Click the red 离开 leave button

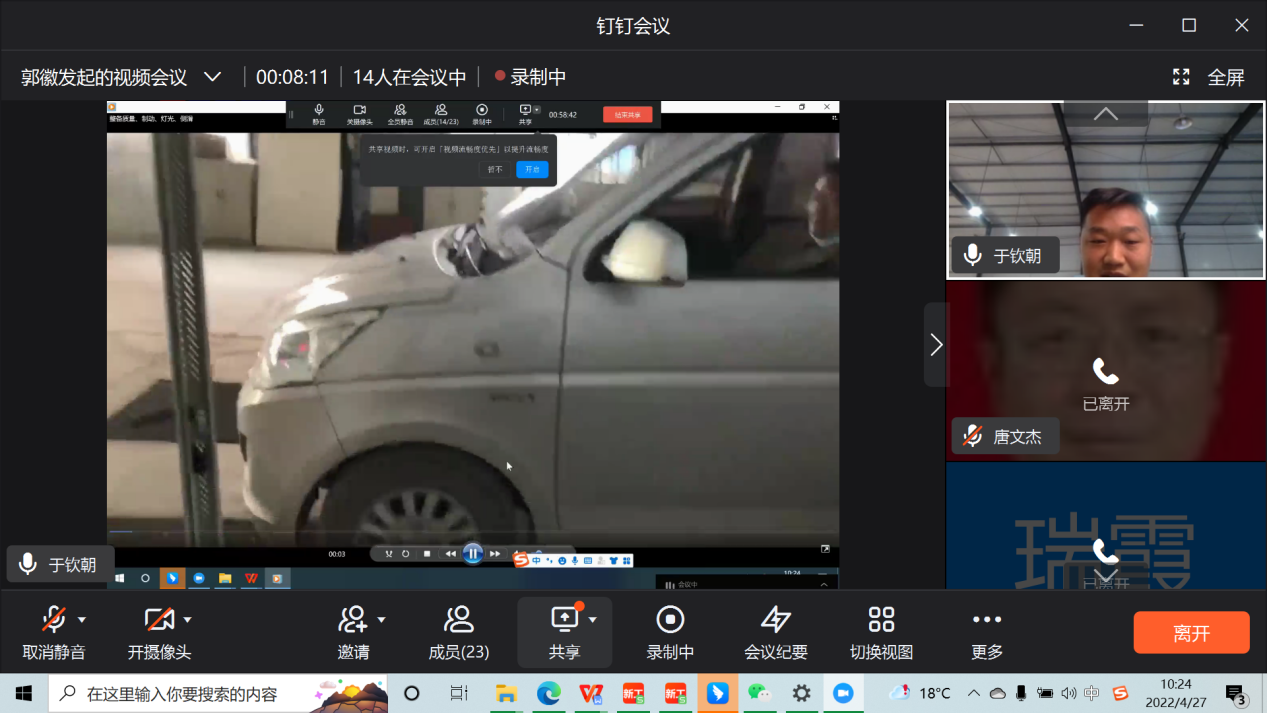1191,633
